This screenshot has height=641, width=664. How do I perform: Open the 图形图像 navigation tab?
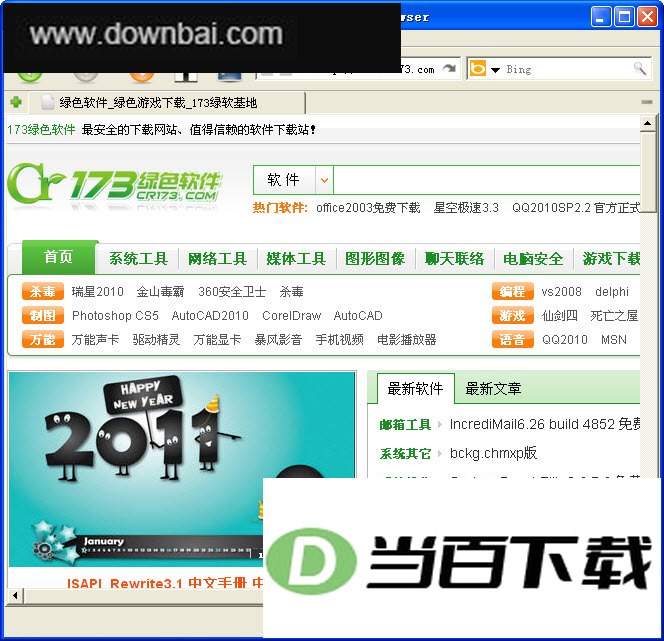tap(375, 259)
